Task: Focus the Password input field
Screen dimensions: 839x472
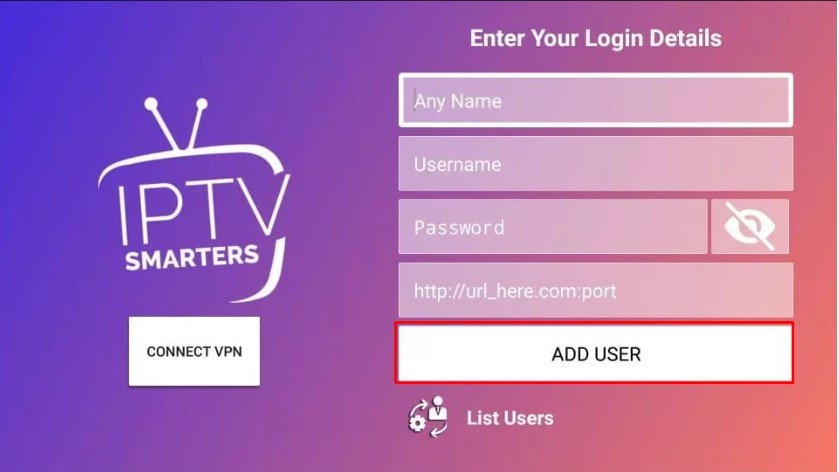Action: (553, 226)
